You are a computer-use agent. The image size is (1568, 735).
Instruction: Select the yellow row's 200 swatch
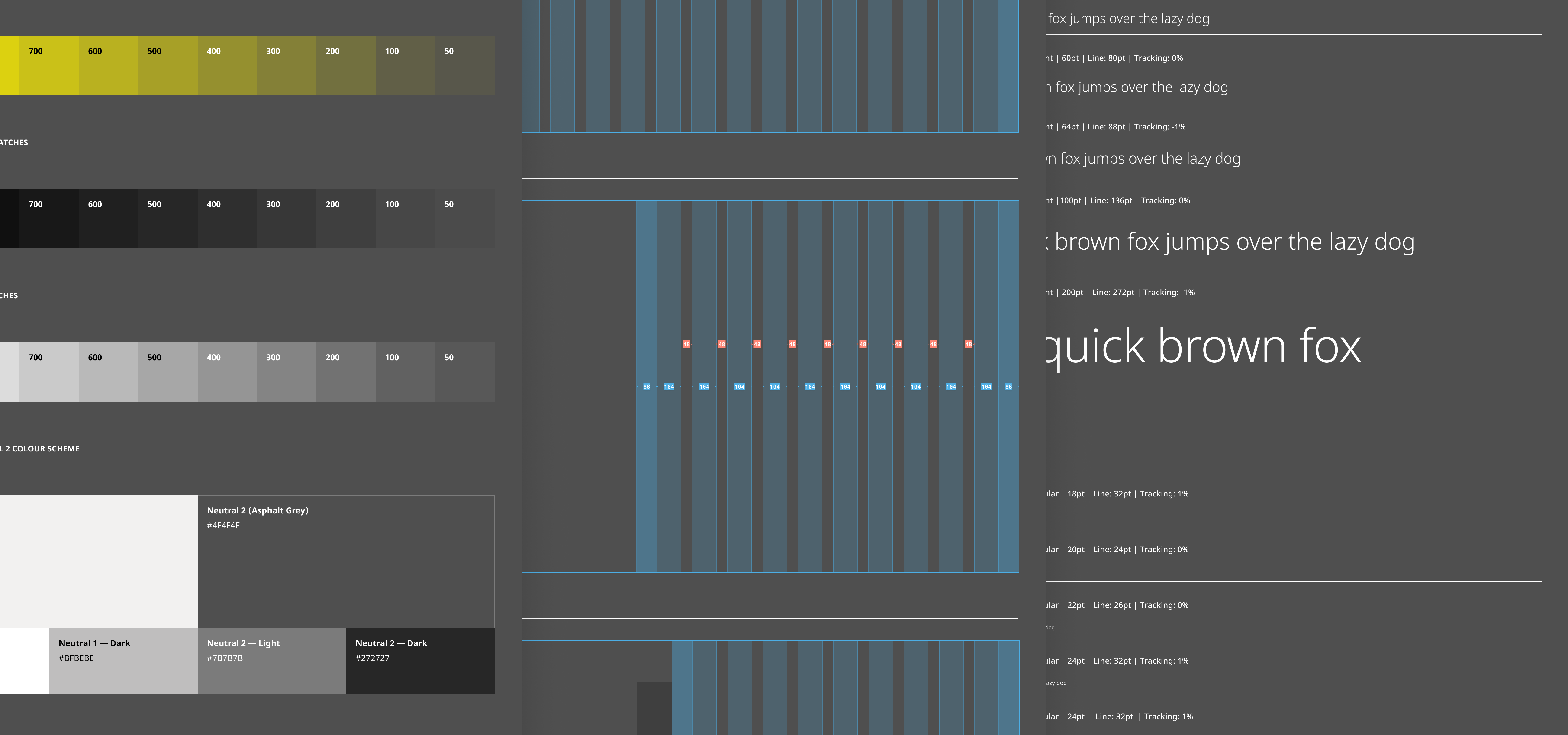click(346, 65)
